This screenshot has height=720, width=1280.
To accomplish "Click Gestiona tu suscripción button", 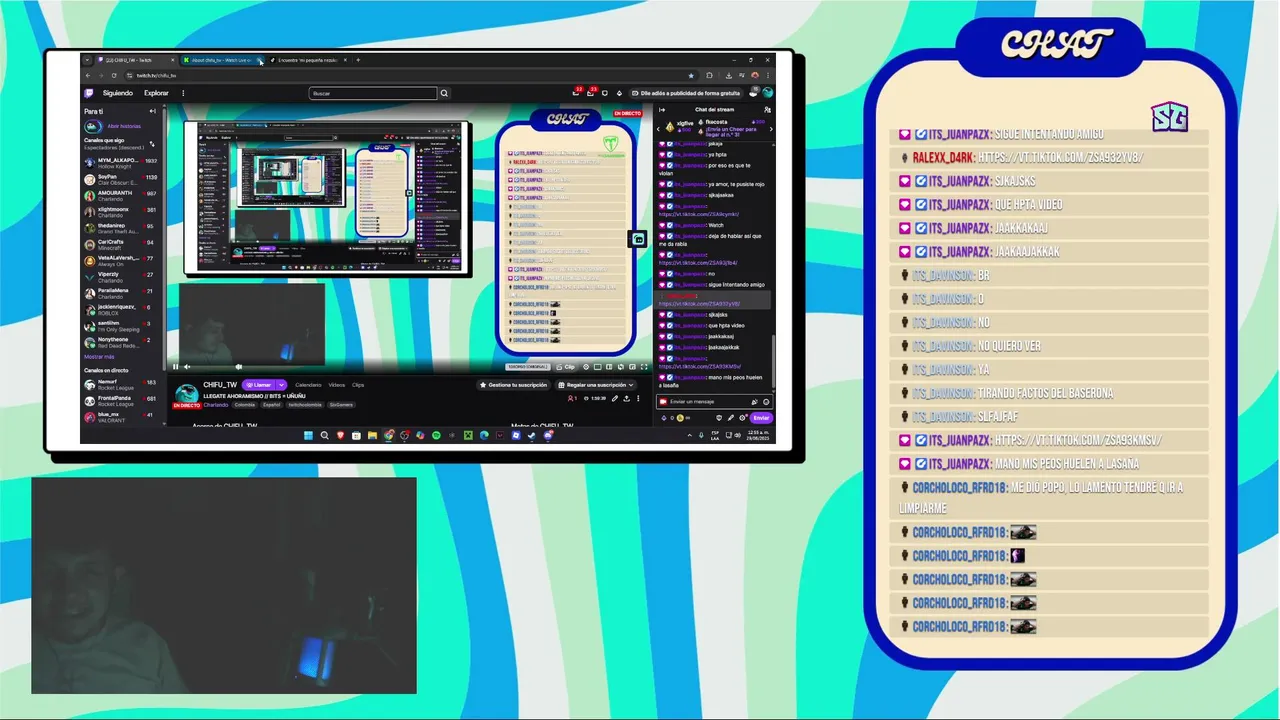I will 514,385.
